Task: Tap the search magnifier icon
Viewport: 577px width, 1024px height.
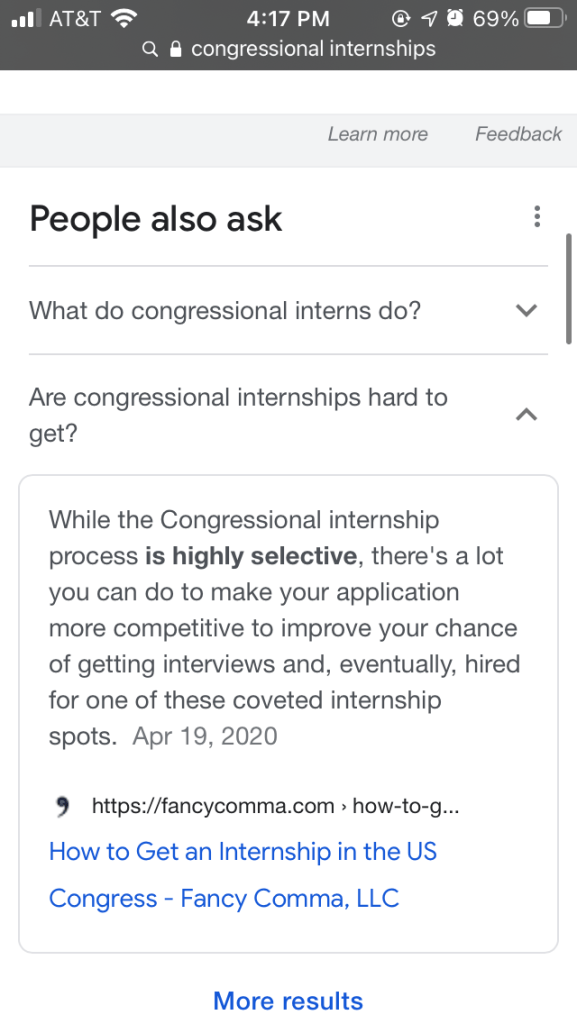Action: [149, 48]
